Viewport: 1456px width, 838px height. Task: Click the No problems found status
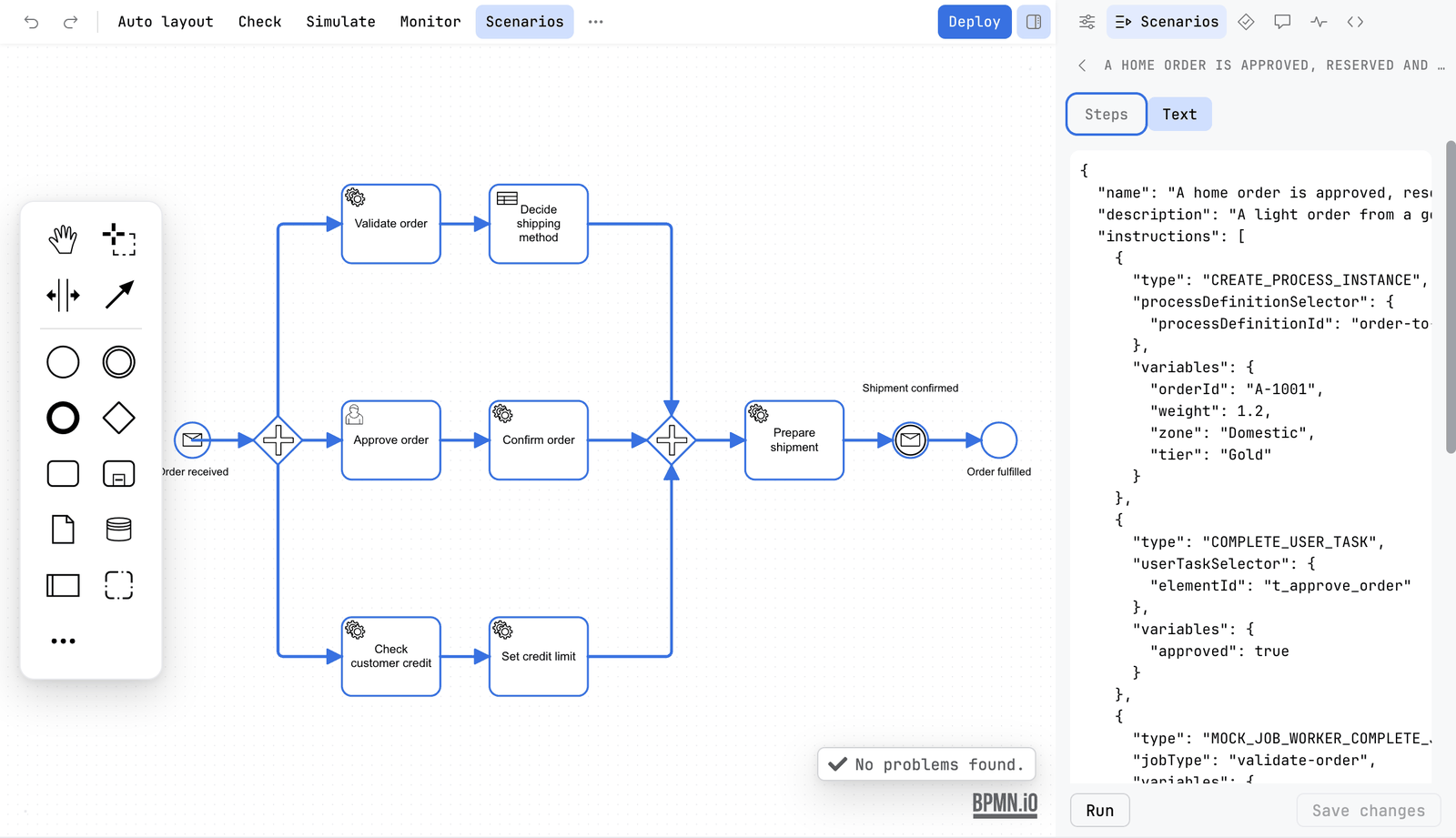click(x=926, y=764)
